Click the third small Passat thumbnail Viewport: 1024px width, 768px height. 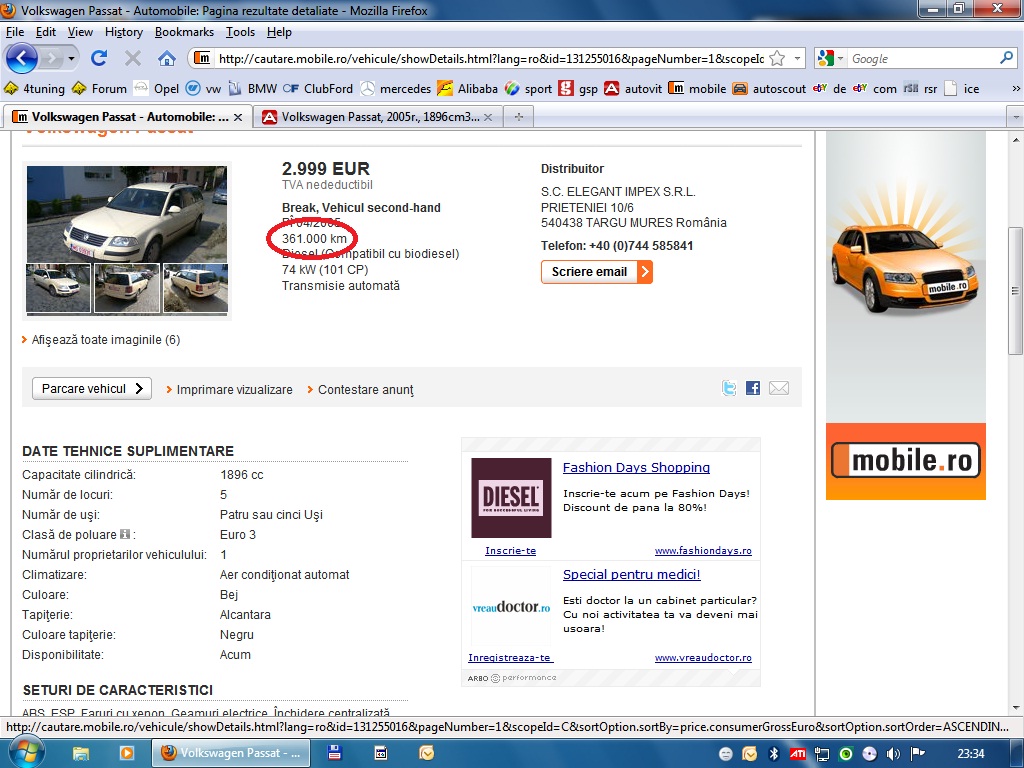(195, 288)
